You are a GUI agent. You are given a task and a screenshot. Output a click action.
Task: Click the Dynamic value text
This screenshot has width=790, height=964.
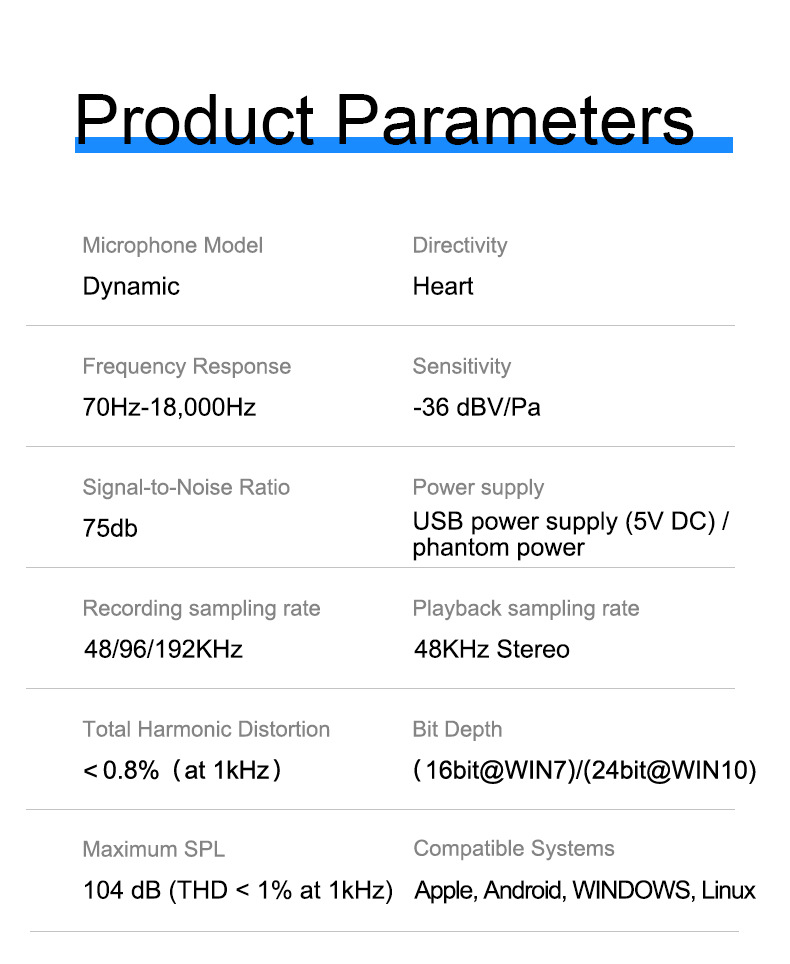point(131,287)
